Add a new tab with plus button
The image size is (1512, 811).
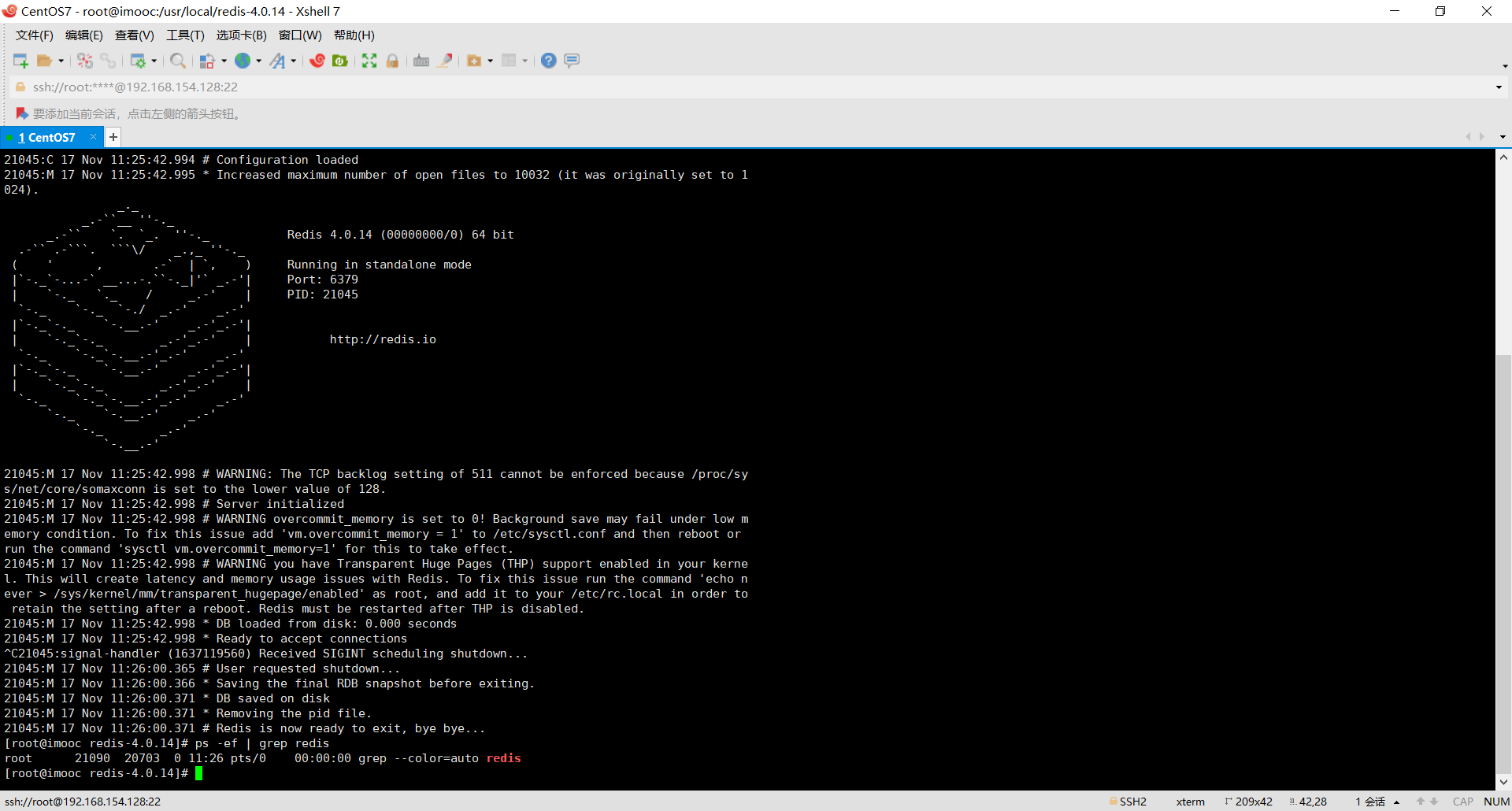pyautogui.click(x=113, y=137)
